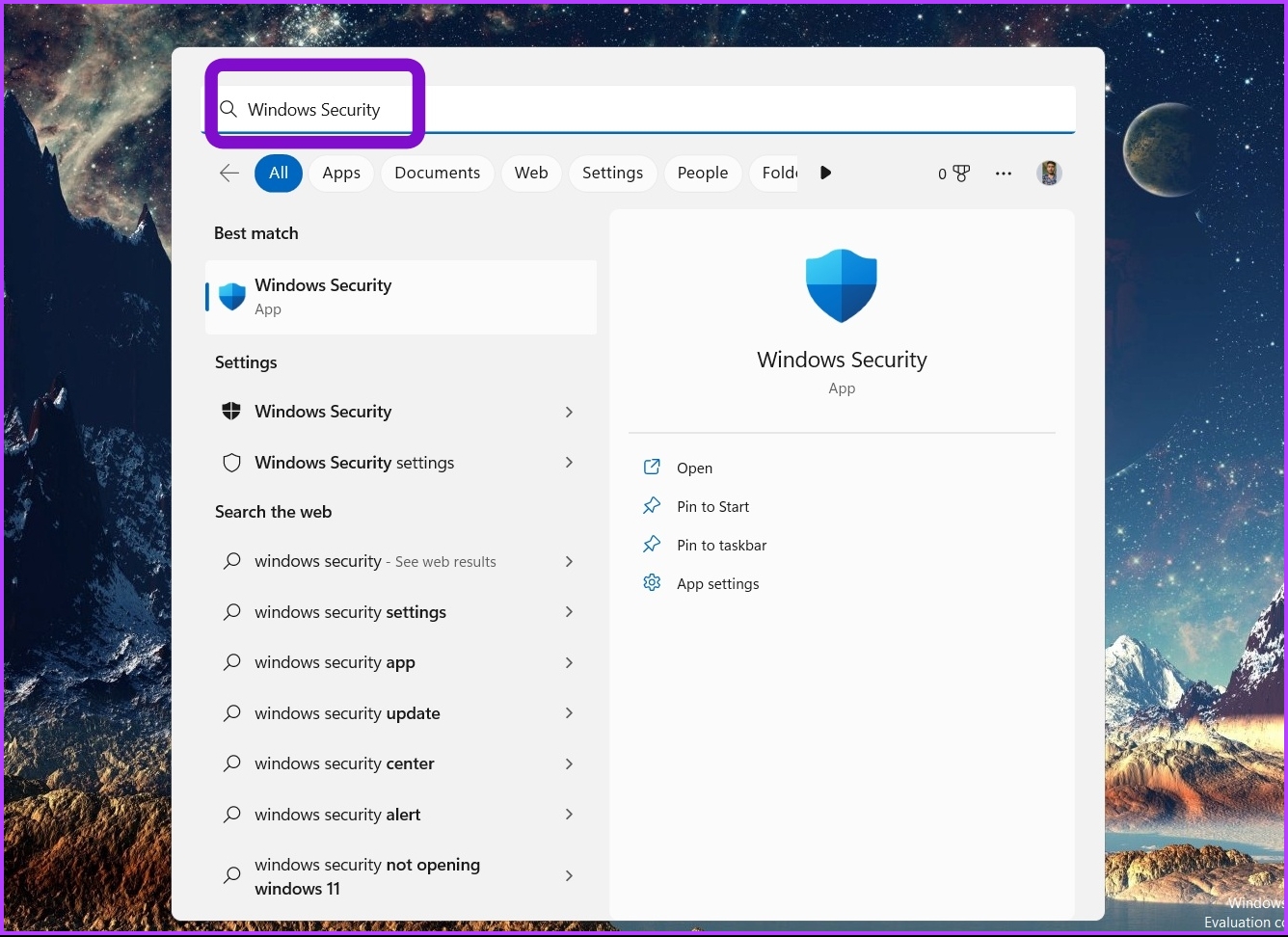The image size is (1288, 937).
Task: Switch to the People filter tab
Action: (x=703, y=174)
